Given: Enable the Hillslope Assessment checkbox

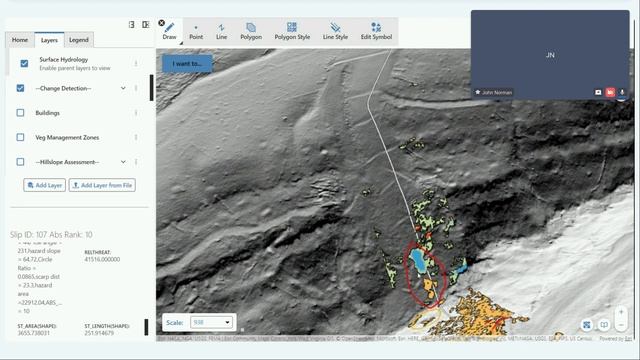Looking at the screenshot, I should [x=20, y=162].
